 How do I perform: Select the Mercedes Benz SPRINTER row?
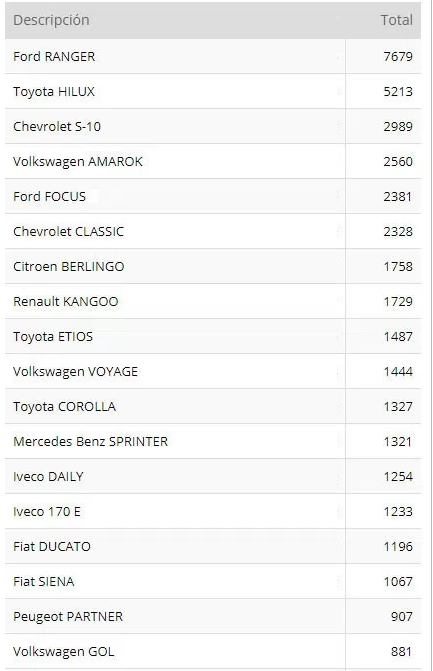pos(213,442)
